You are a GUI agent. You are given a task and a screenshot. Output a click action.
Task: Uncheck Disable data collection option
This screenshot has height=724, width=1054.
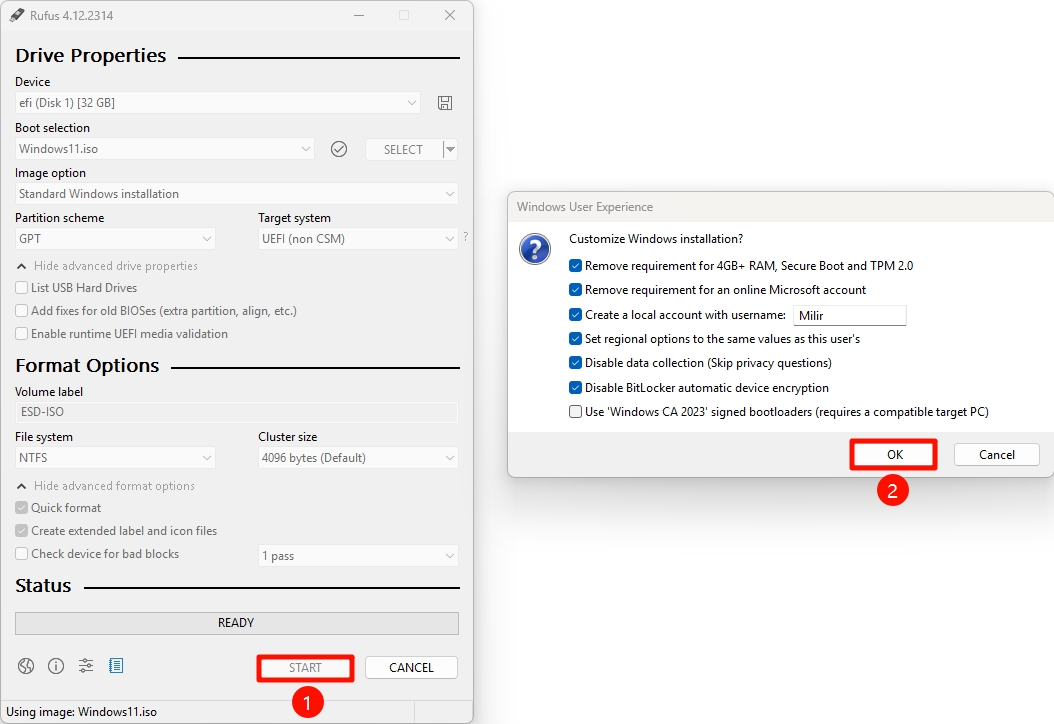pos(575,363)
